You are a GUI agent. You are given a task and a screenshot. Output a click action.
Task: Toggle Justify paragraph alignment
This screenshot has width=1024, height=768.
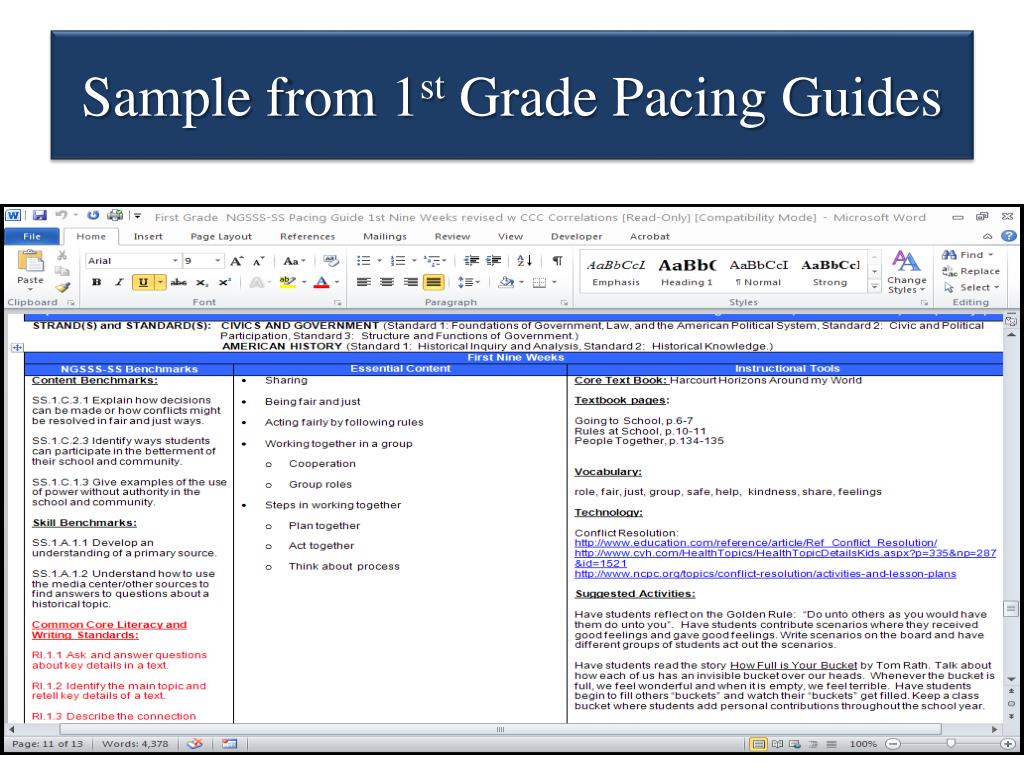pos(433,282)
